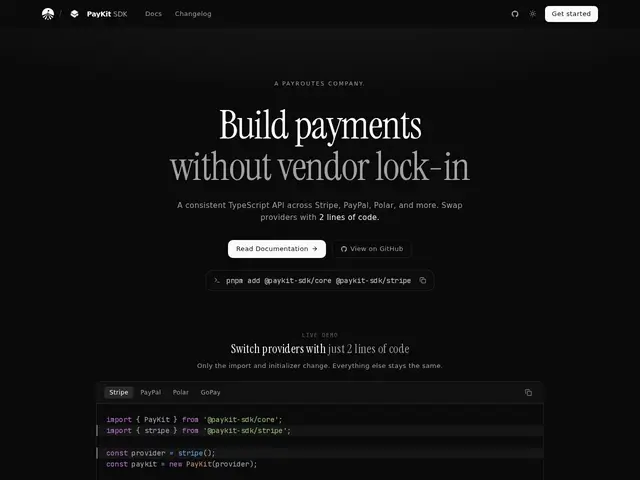Viewport: 640px width, 480px height.
Task: Copy the pnpm install command
Action: (423, 280)
